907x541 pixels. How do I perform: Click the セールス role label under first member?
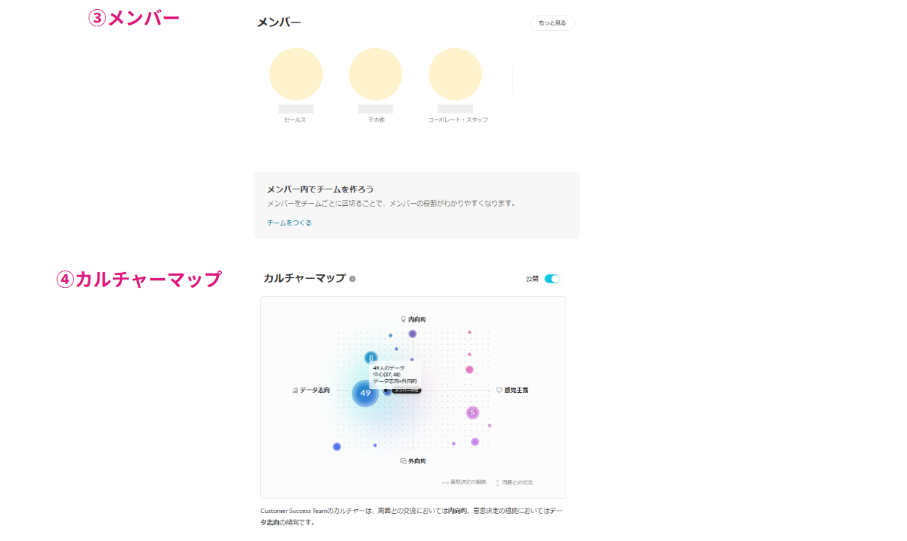295,119
